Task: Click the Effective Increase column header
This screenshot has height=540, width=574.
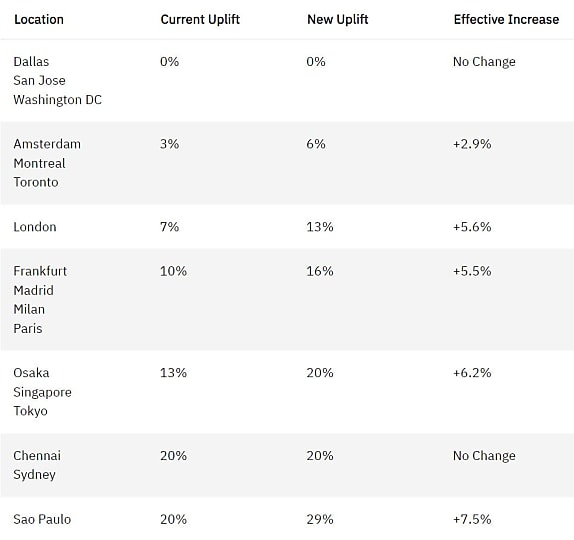Action: 506,19
